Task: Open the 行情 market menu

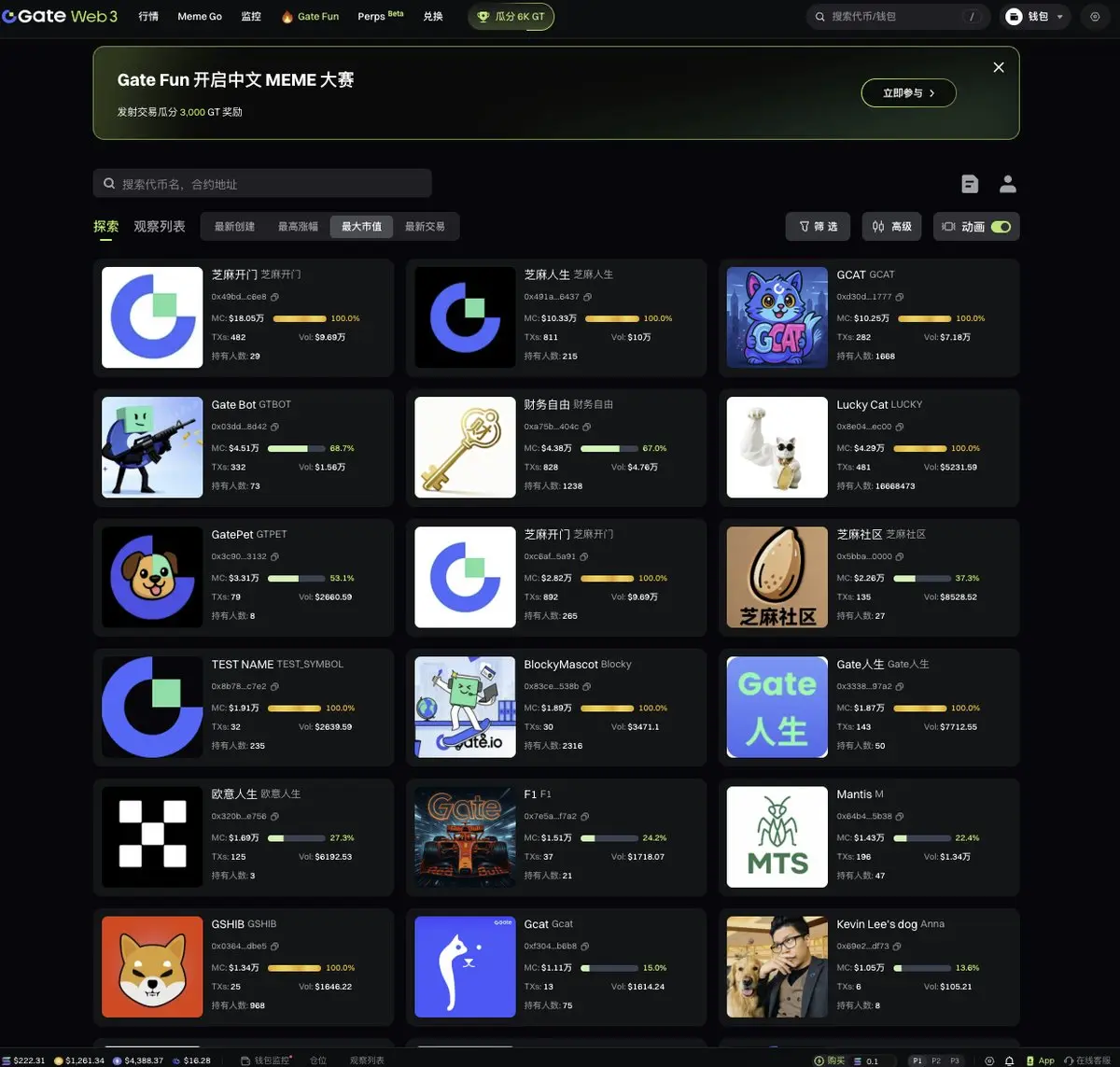Action: point(148,17)
